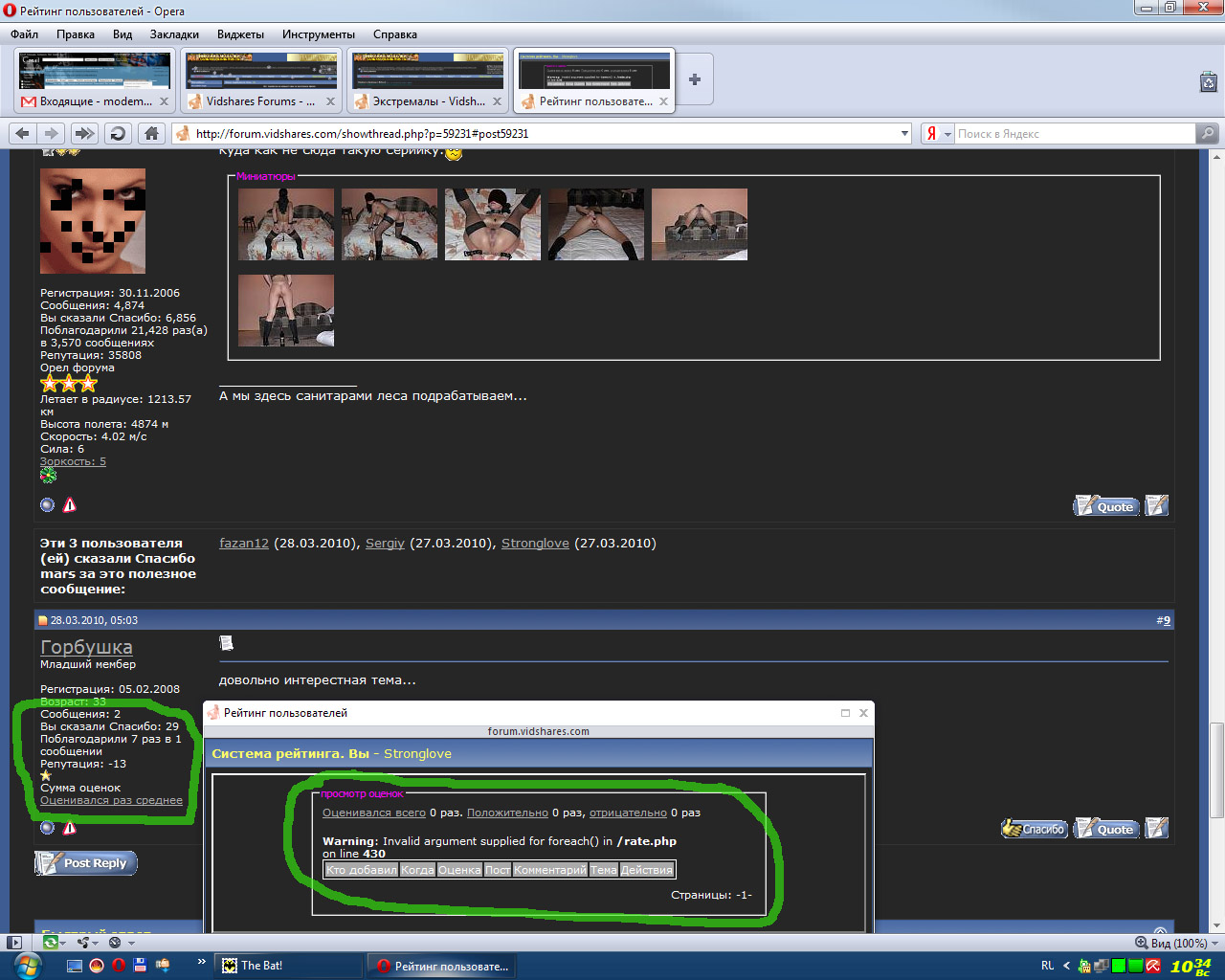
Task: Click the Avira umbrella tray icon
Action: click(1153, 966)
